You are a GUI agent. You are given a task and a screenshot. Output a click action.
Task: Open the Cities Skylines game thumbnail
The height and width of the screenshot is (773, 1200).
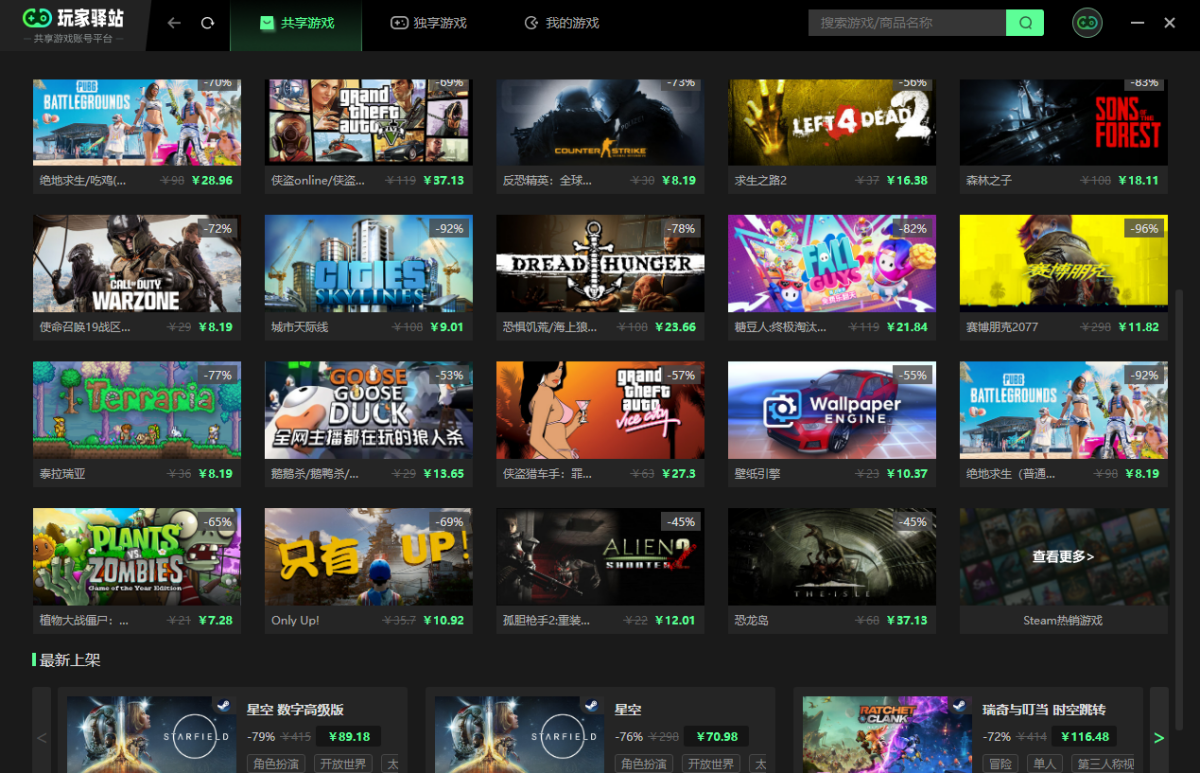coord(369,264)
